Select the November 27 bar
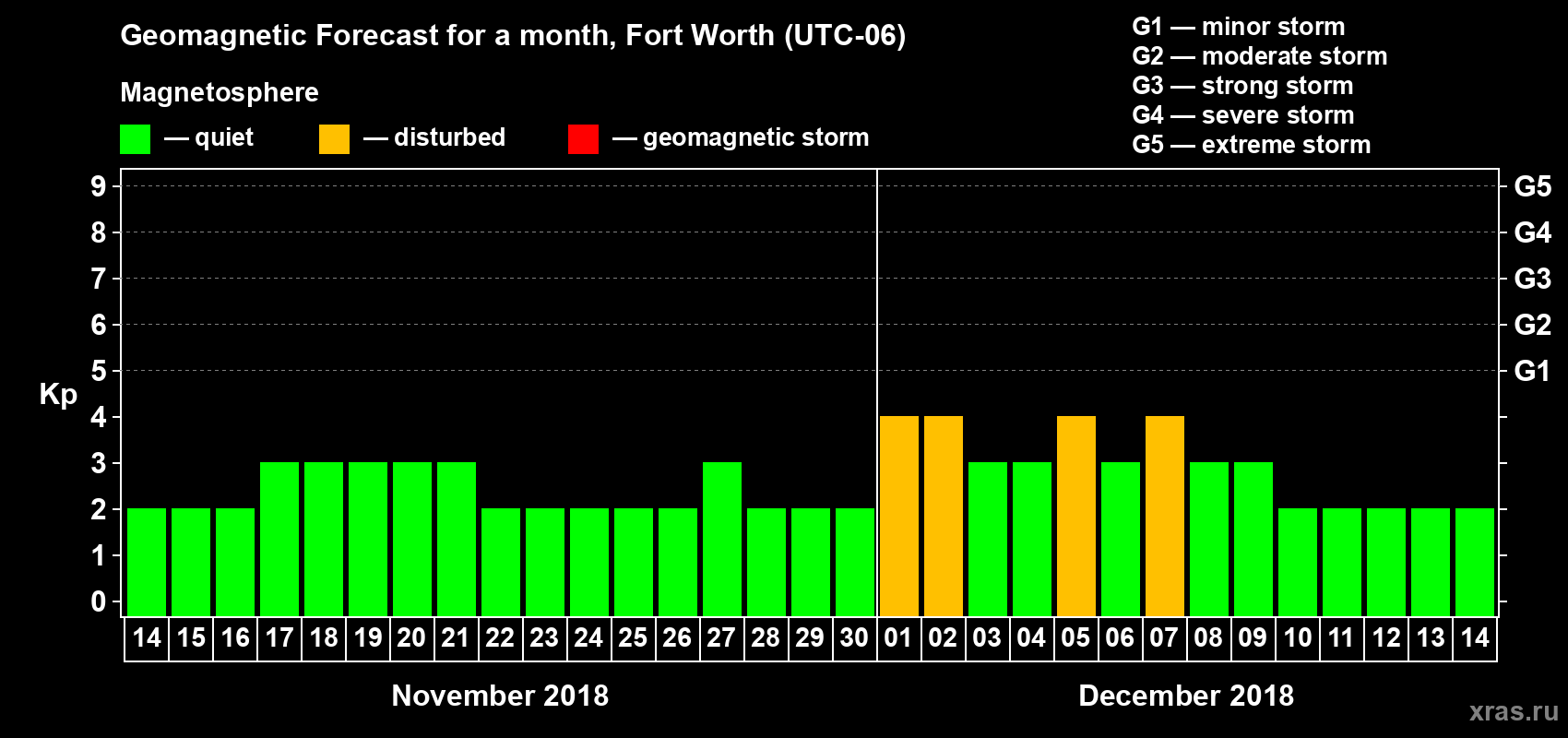 coord(722,539)
